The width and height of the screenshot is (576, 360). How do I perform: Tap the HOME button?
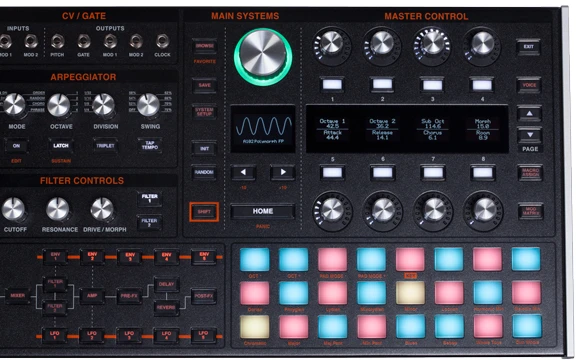[x=263, y=211]
